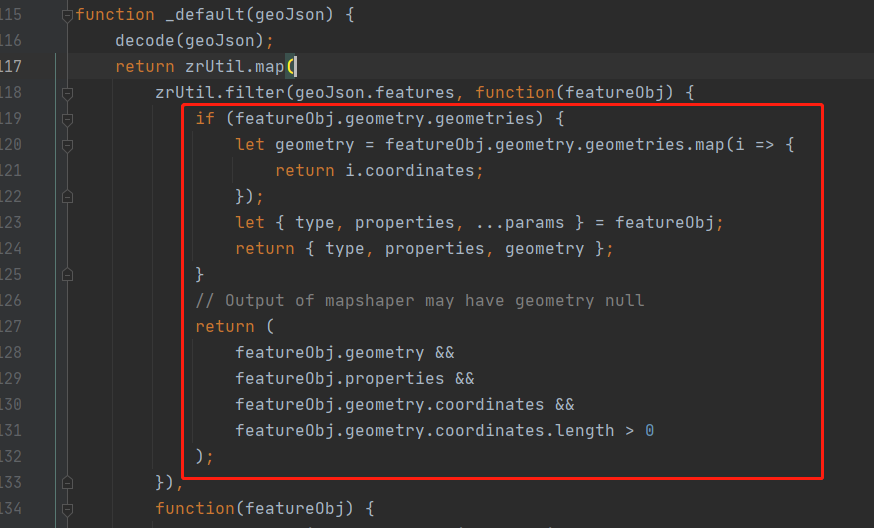Screen dimensions: 874x528
Task: Click the 'return (' keyword on line 127
Action: click(235, 327)
